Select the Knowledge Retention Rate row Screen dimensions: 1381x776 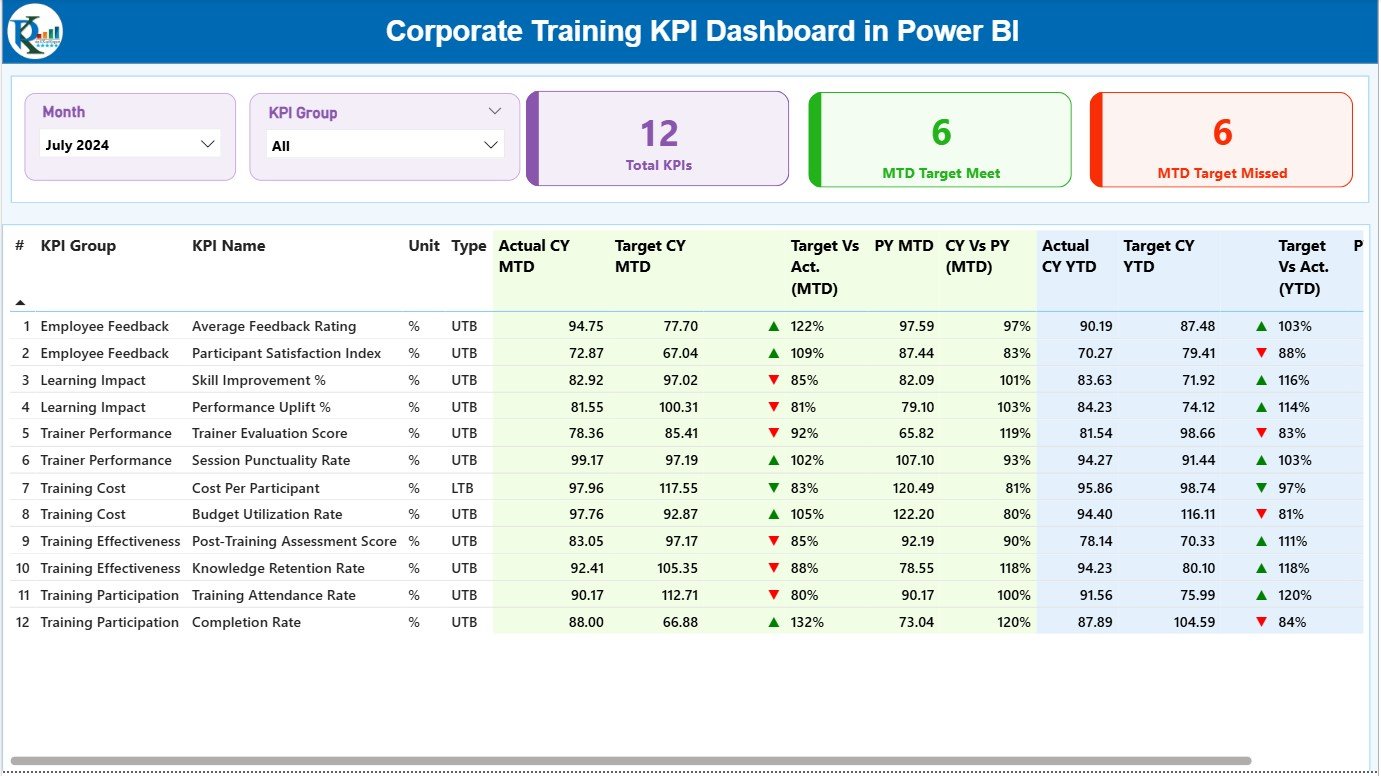coord(278,568)
